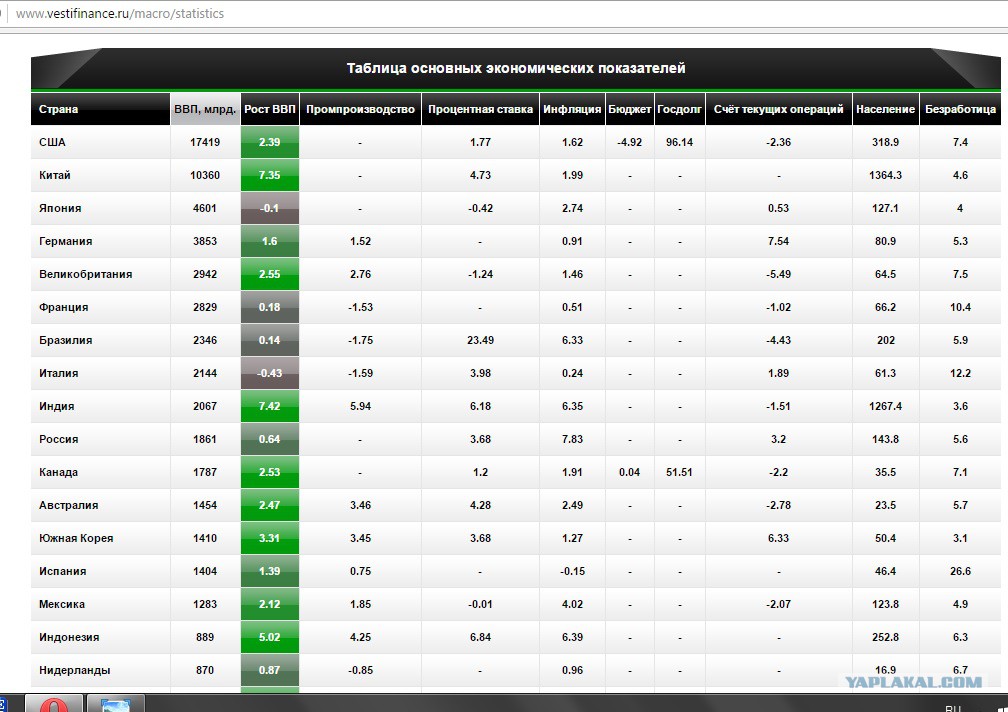Click the Opera icon in the taskbar
1008x712 pixels.
[54, 704]
